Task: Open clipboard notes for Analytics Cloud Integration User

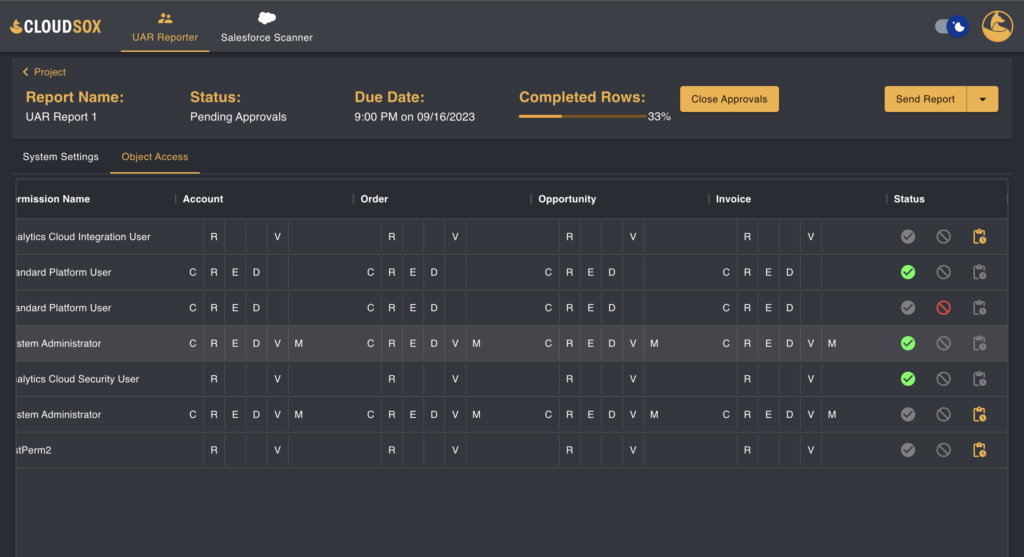Action: coord(979,236)
